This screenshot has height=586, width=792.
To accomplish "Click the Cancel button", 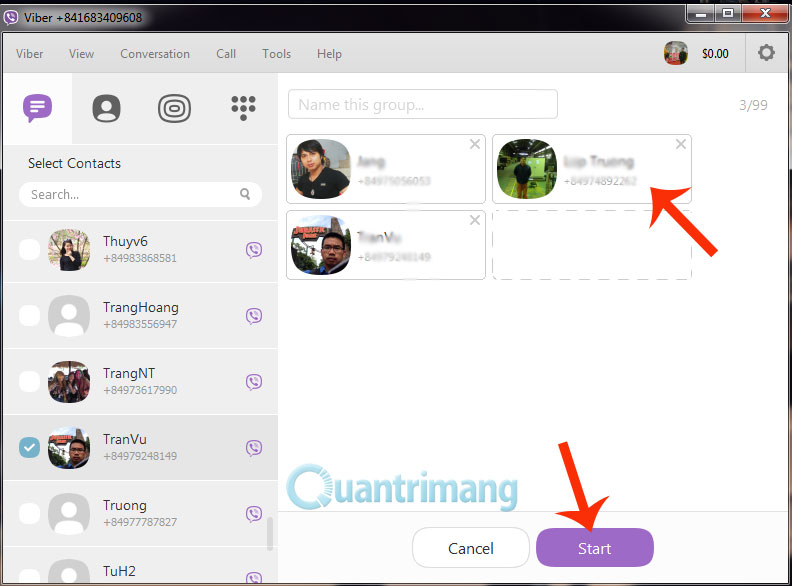I will pyautogui.click(x=471, y=548).
